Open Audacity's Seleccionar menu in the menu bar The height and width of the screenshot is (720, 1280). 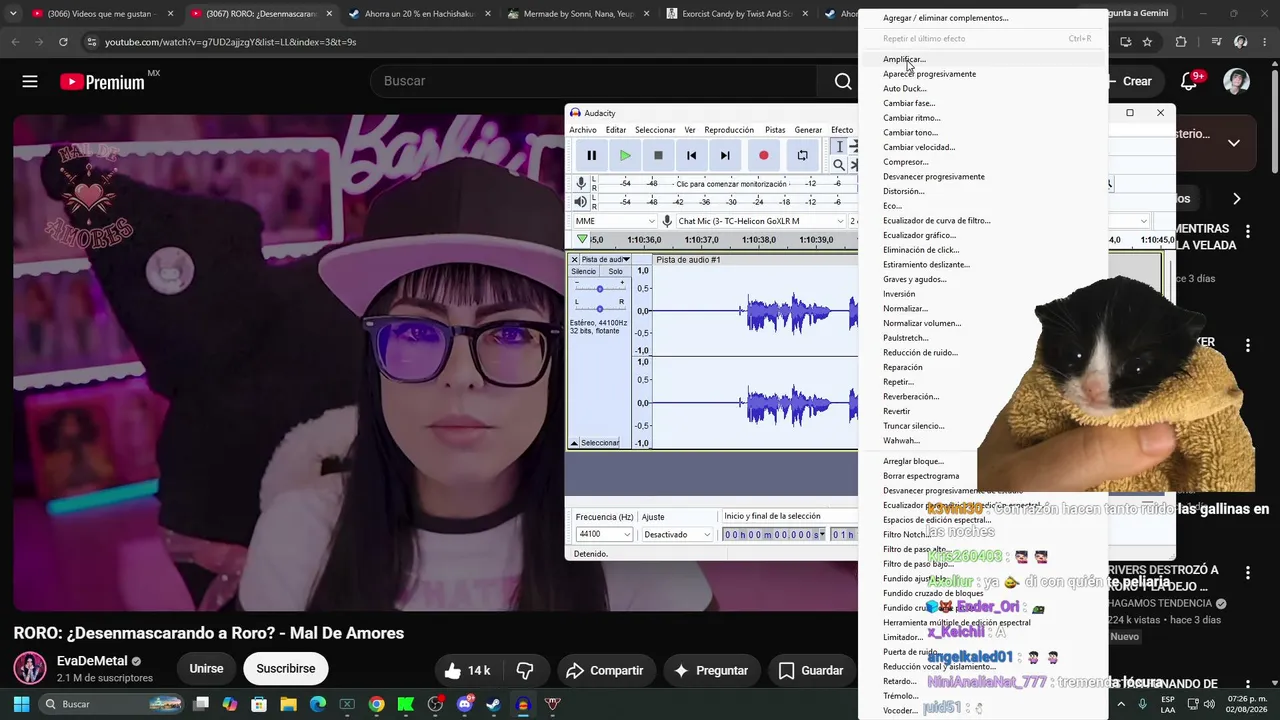click(655, 130)
